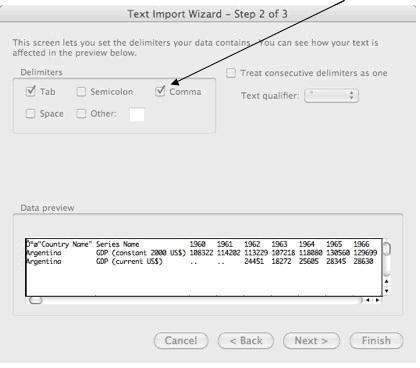Click Finish to complete import
The width and height of the screenshot is (420, 368).
pyautogui.click(x=376, y=341)
